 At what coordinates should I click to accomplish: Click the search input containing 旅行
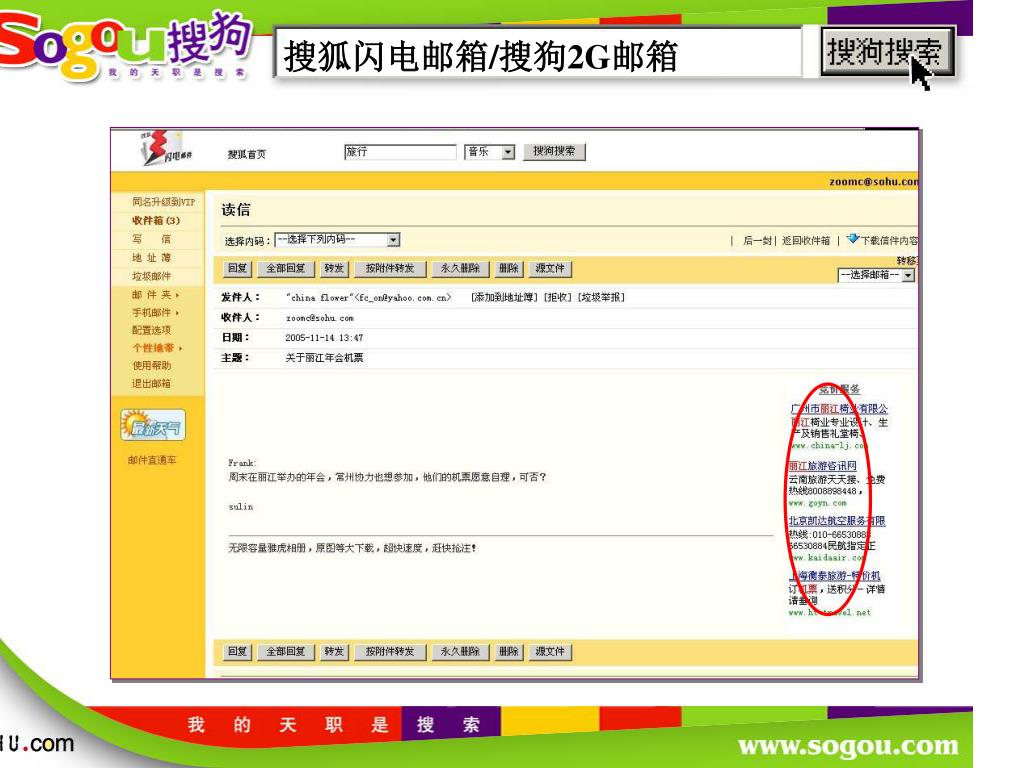coord(400,152)
